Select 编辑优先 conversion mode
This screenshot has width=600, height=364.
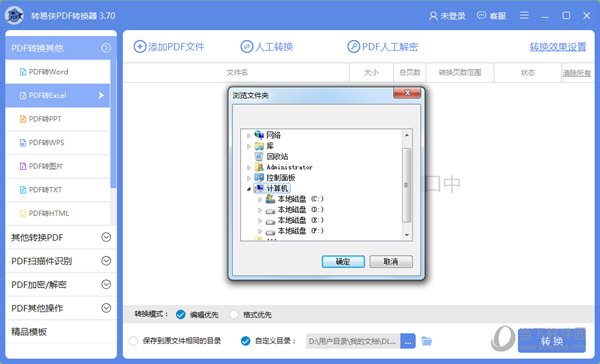click(181, 315)
